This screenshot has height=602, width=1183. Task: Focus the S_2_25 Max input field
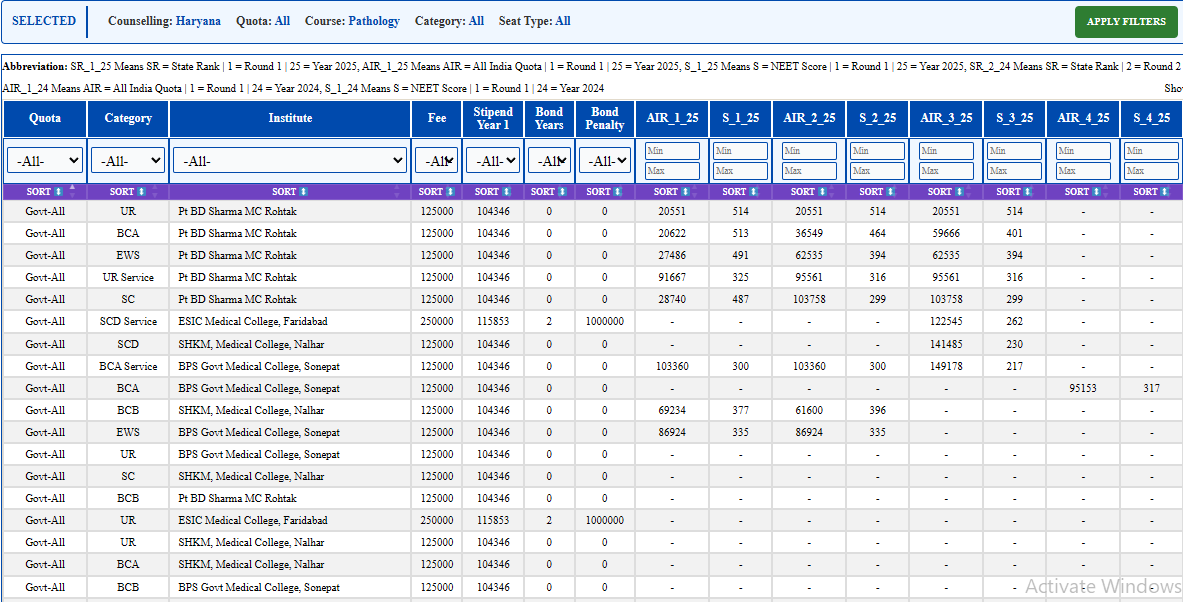(878, 171)
